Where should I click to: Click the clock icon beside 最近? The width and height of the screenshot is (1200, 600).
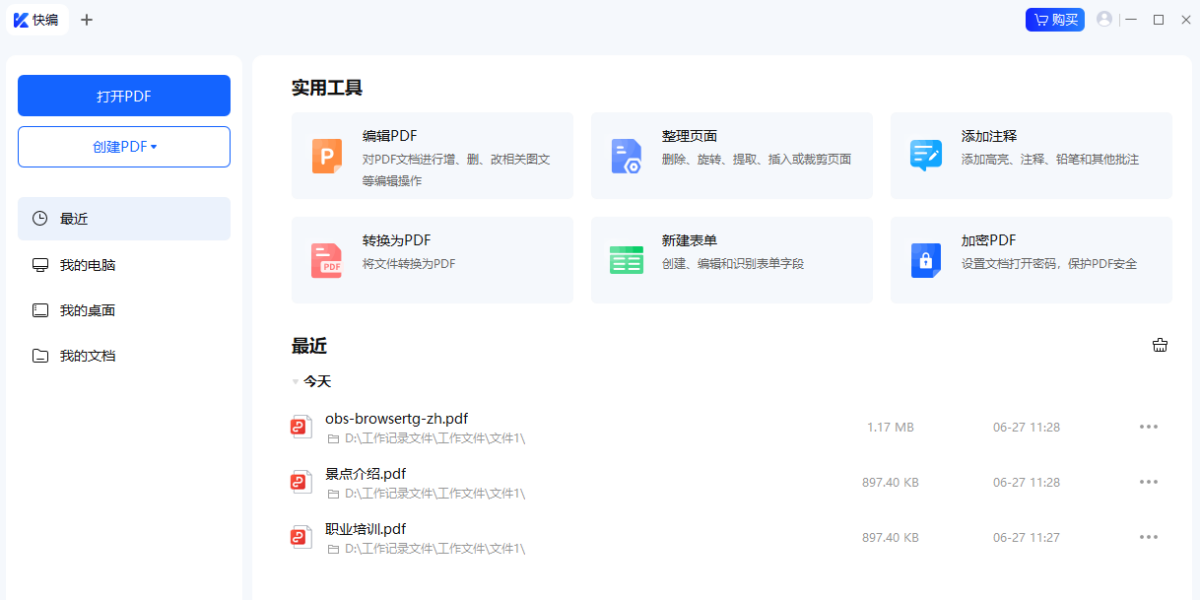click(40, 218)
